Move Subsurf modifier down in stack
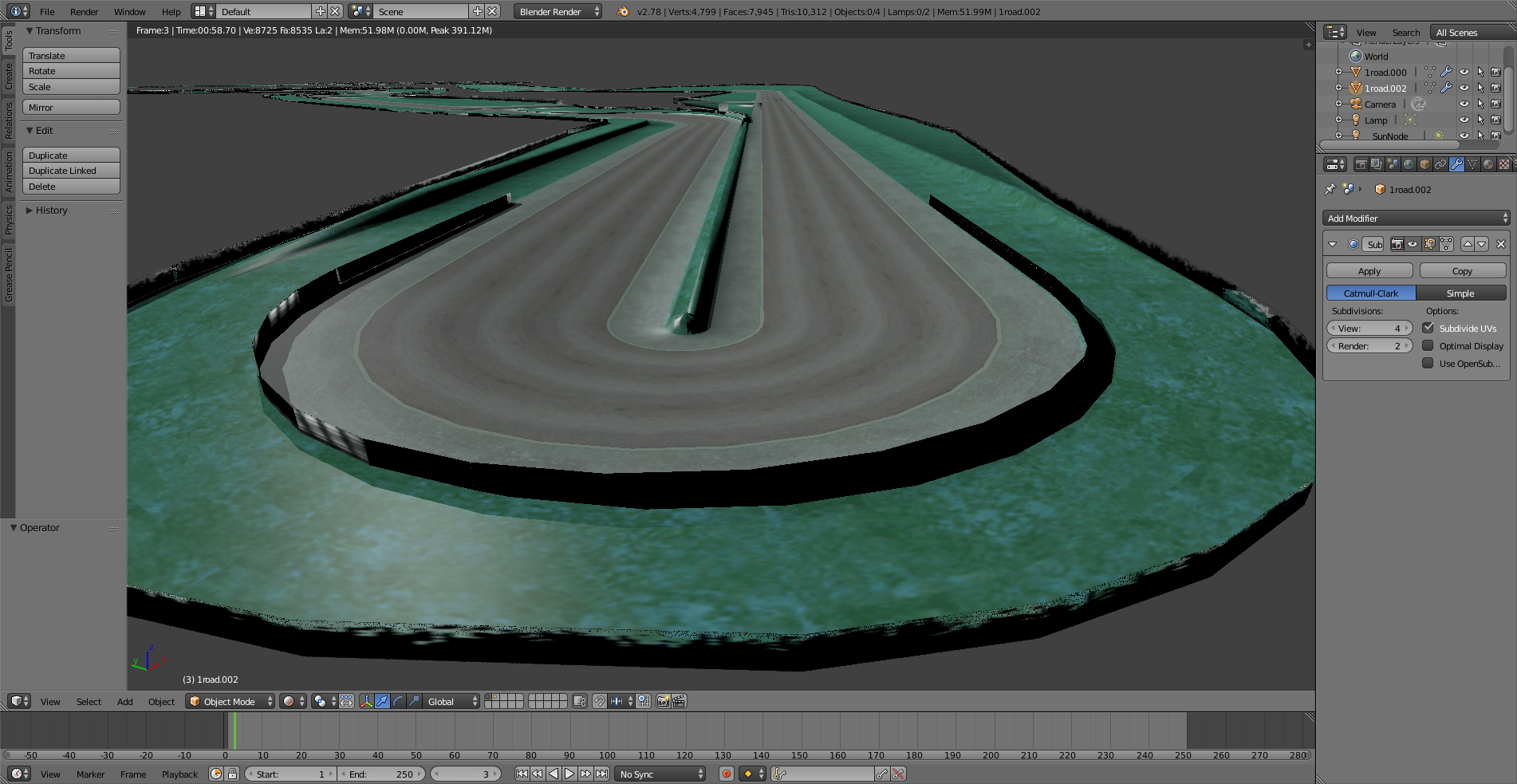Viewport: 1517px width, 784px height. coord(1482,244)
